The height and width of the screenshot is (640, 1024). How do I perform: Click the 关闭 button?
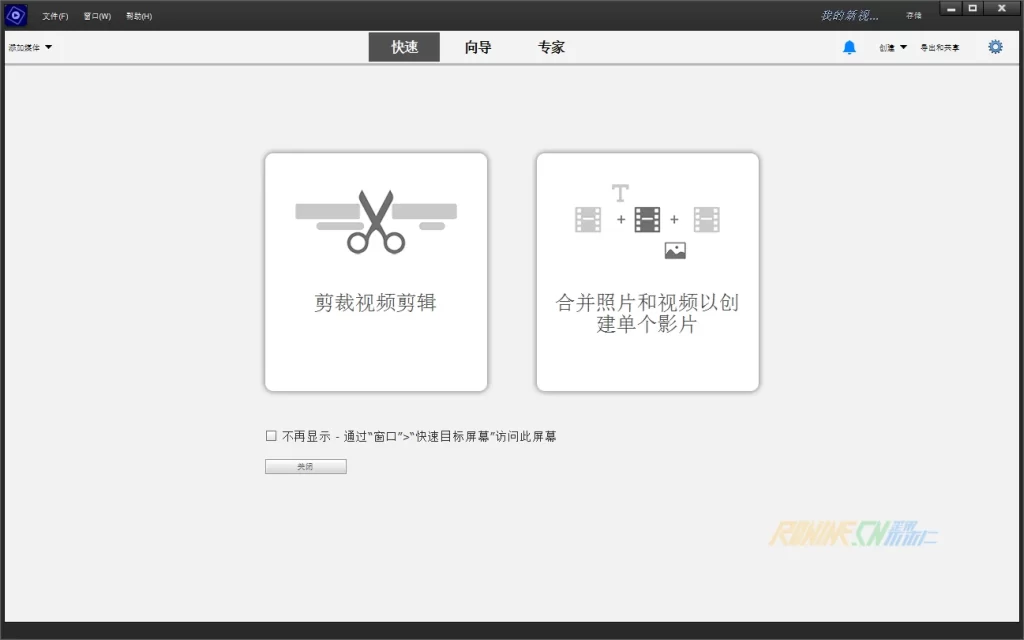coord(305,467)
